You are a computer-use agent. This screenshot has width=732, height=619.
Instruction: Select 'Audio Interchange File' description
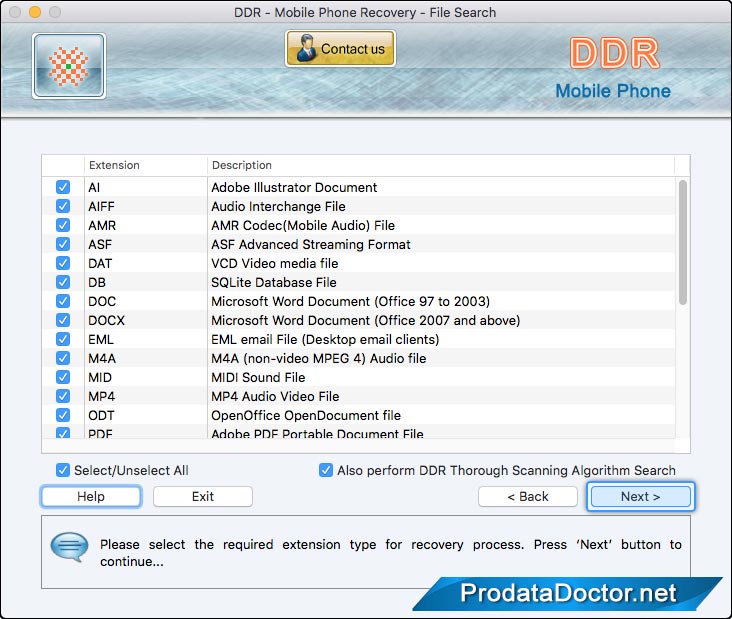278,206
